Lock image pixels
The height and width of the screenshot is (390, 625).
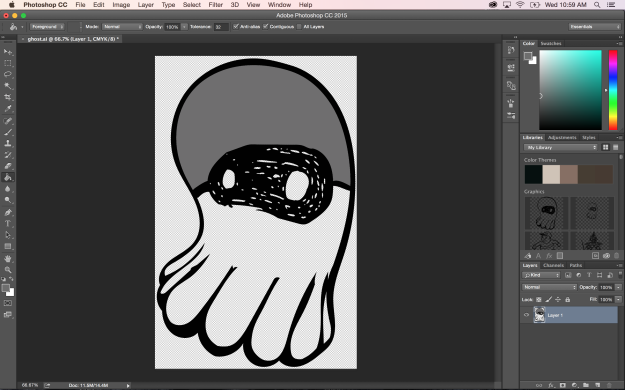[x=548, y=299]
